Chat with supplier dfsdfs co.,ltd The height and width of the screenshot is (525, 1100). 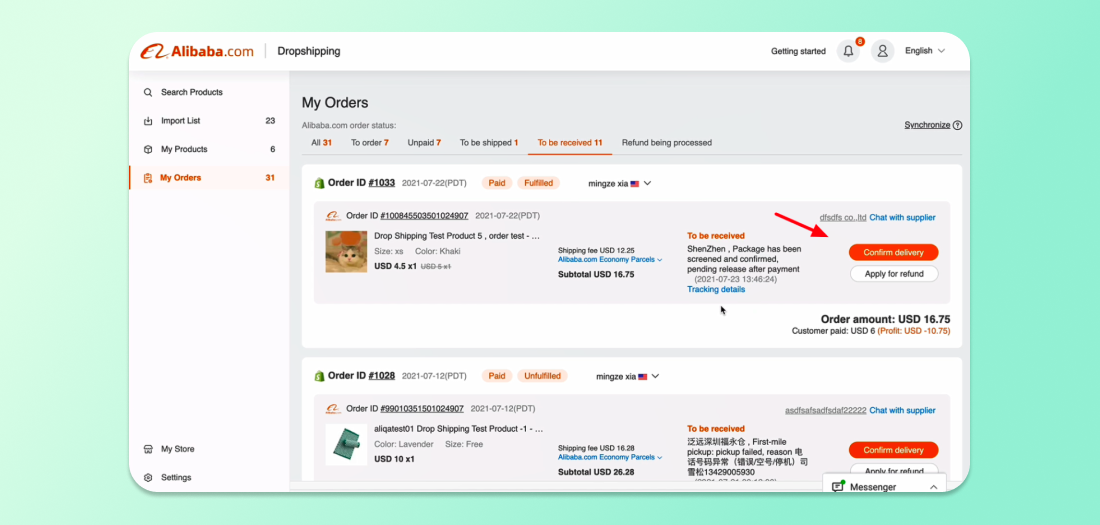pos(902,218)
